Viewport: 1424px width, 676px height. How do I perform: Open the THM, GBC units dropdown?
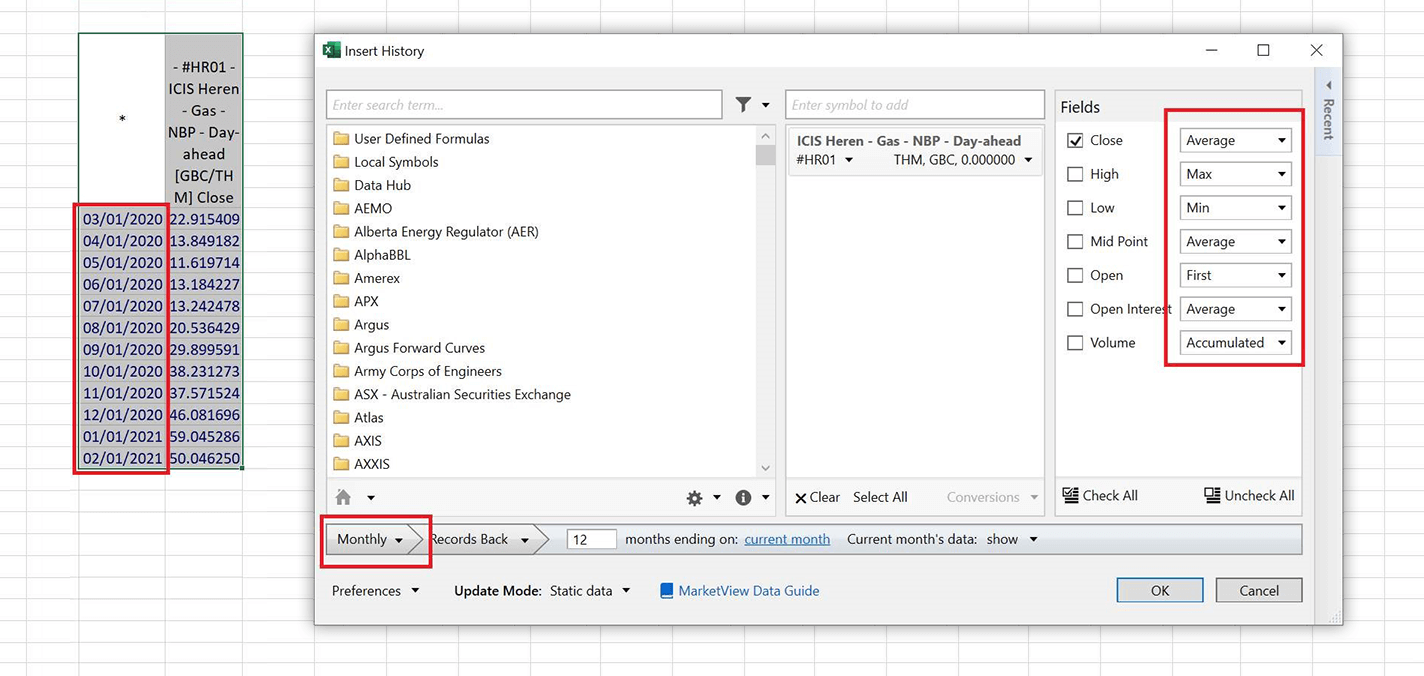[963, 160]
